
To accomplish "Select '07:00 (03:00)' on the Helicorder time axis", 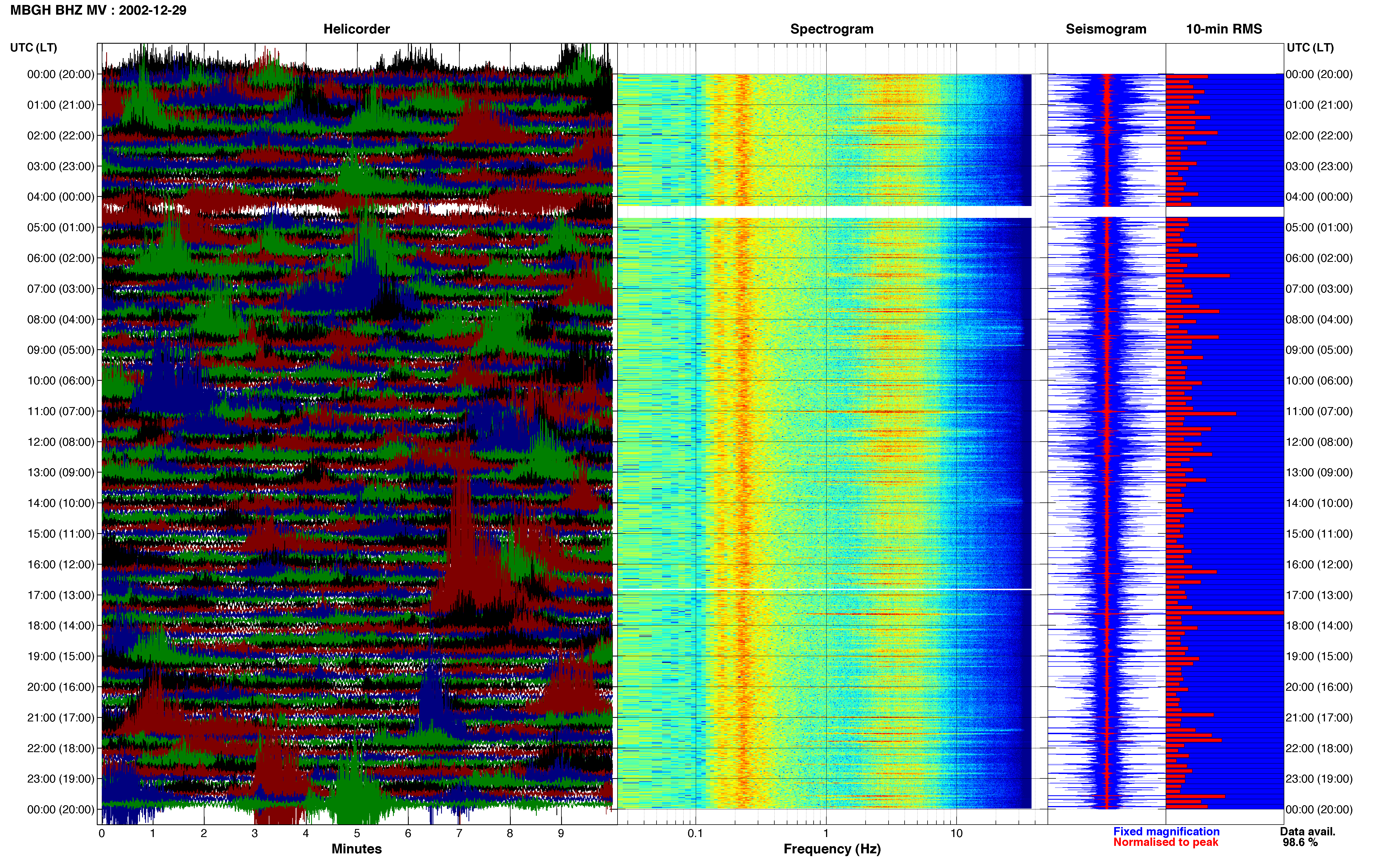I will click(x=61, y=289).
